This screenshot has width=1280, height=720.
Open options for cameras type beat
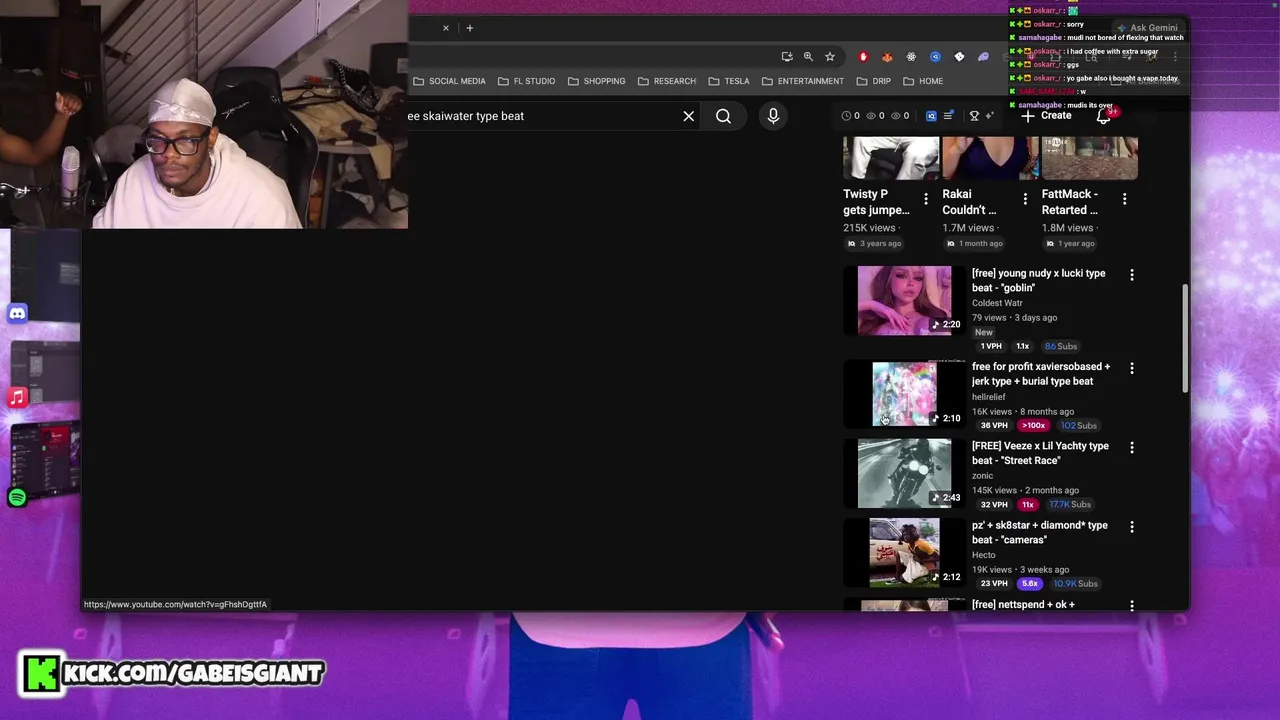click(x=1132, y=527)
